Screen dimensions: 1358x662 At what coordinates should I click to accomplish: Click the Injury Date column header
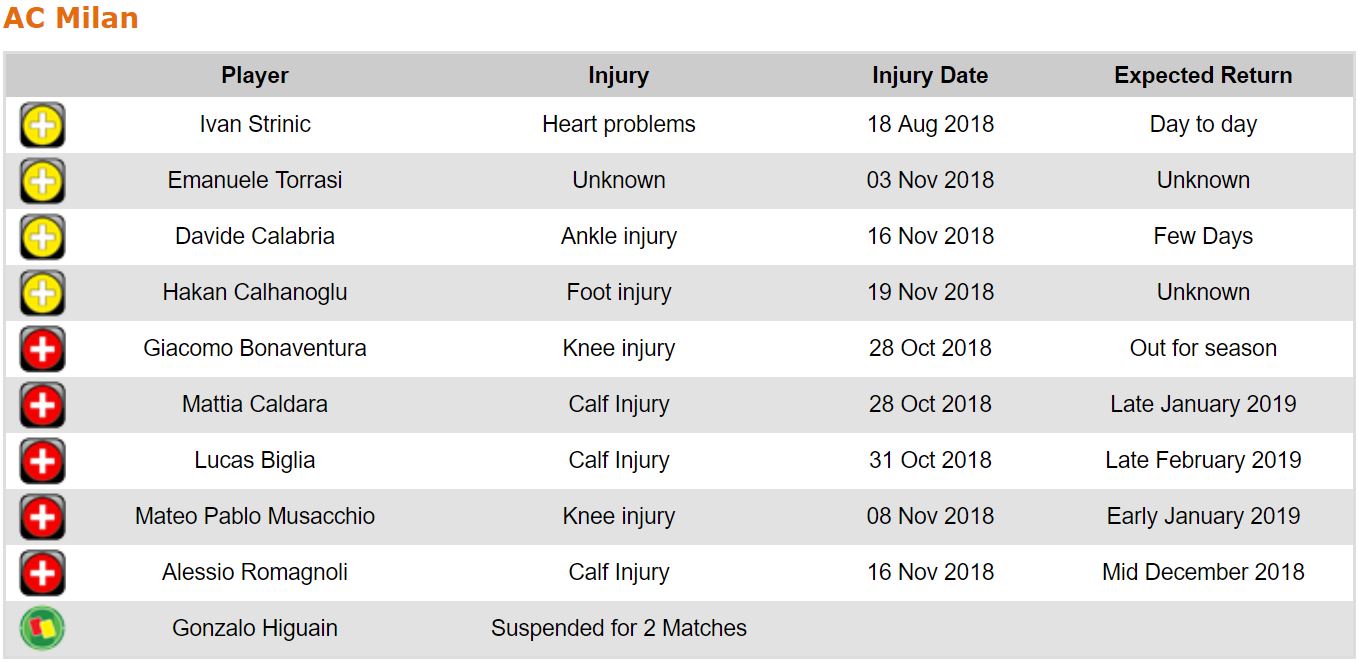coord(930,76)
